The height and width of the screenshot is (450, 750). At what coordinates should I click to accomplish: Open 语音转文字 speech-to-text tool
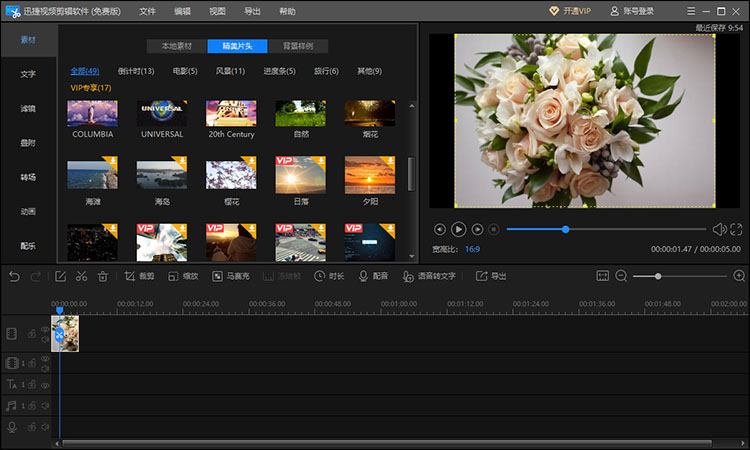point(429,276)
